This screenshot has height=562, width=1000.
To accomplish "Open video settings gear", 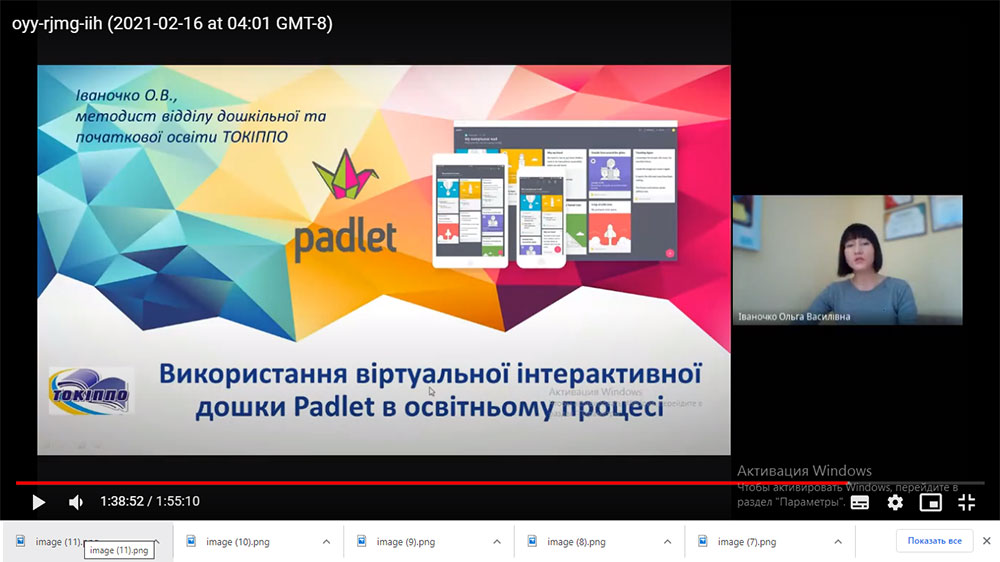I will click(895, 502).
